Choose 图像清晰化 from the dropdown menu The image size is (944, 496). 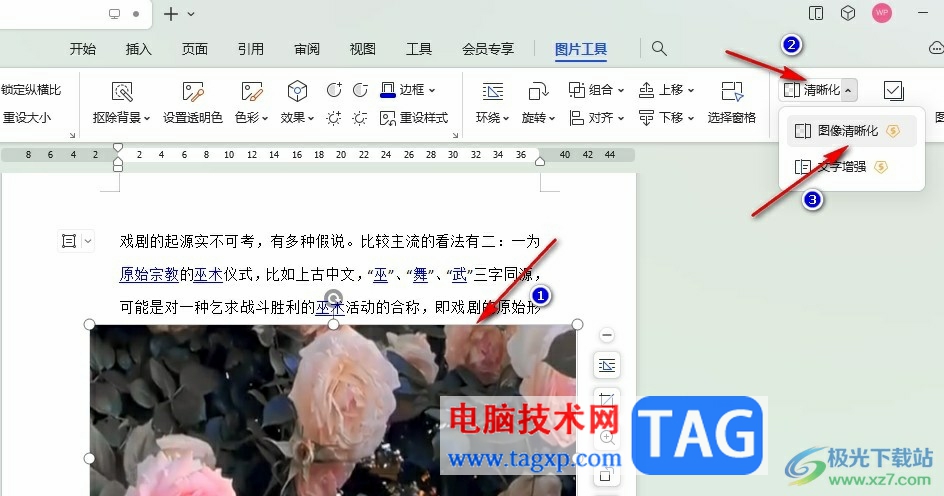tap(851, 131)
